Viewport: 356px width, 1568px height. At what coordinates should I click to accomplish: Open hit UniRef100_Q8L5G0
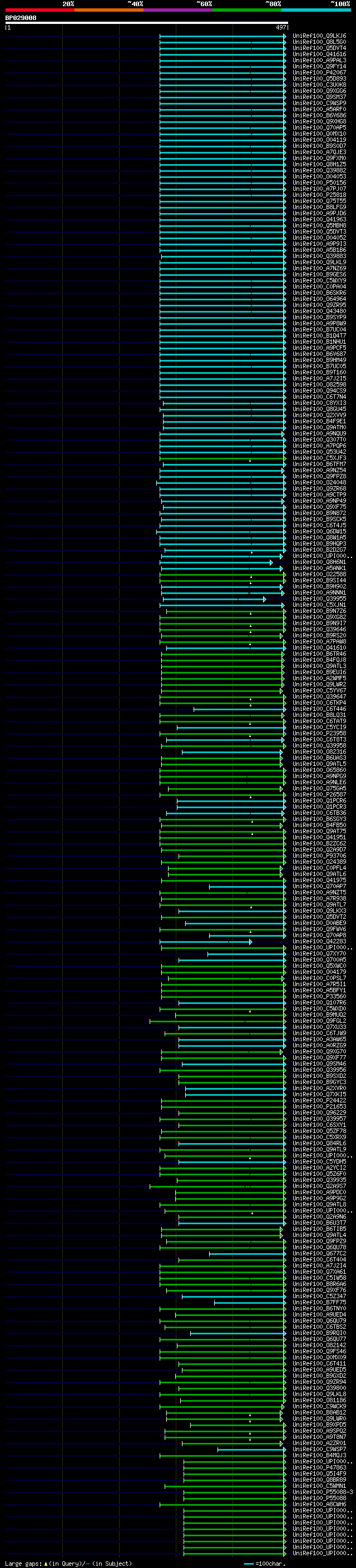pos(319,42)
